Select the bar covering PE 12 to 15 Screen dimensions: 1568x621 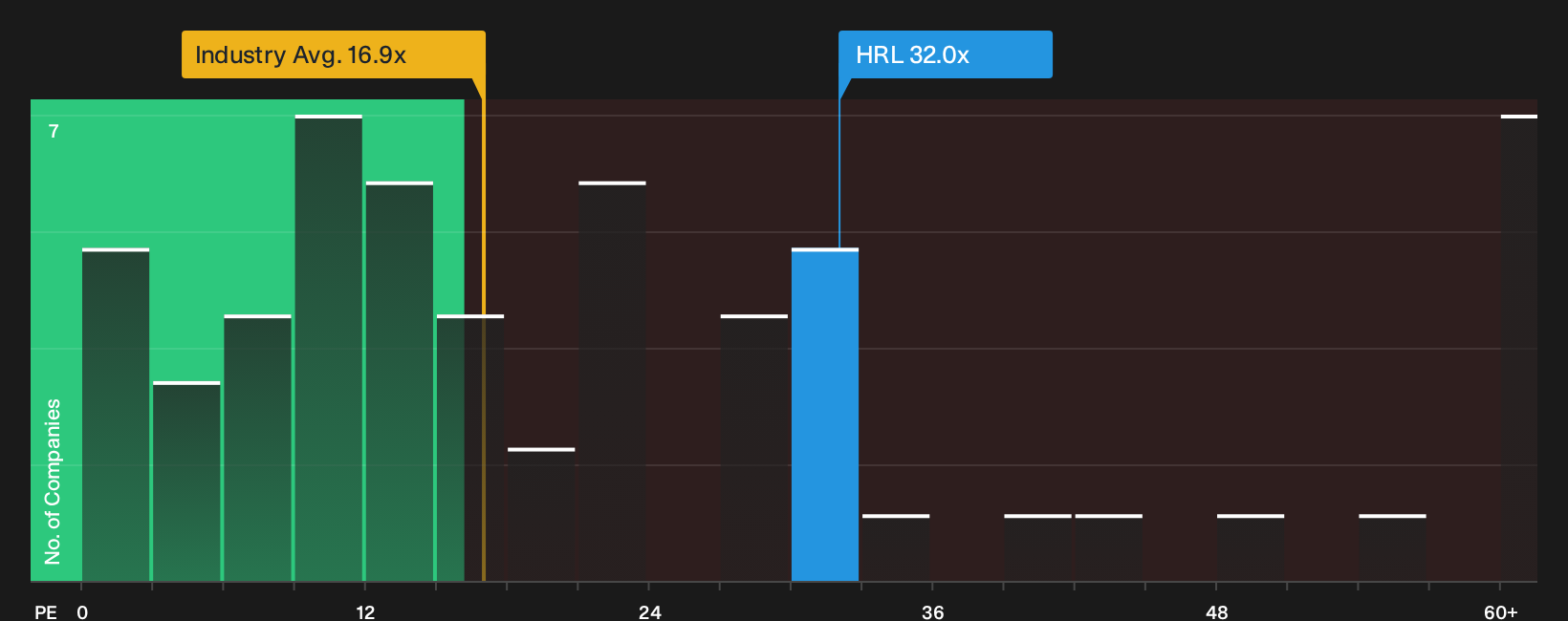pyautogui.click(x=400, y=381)
